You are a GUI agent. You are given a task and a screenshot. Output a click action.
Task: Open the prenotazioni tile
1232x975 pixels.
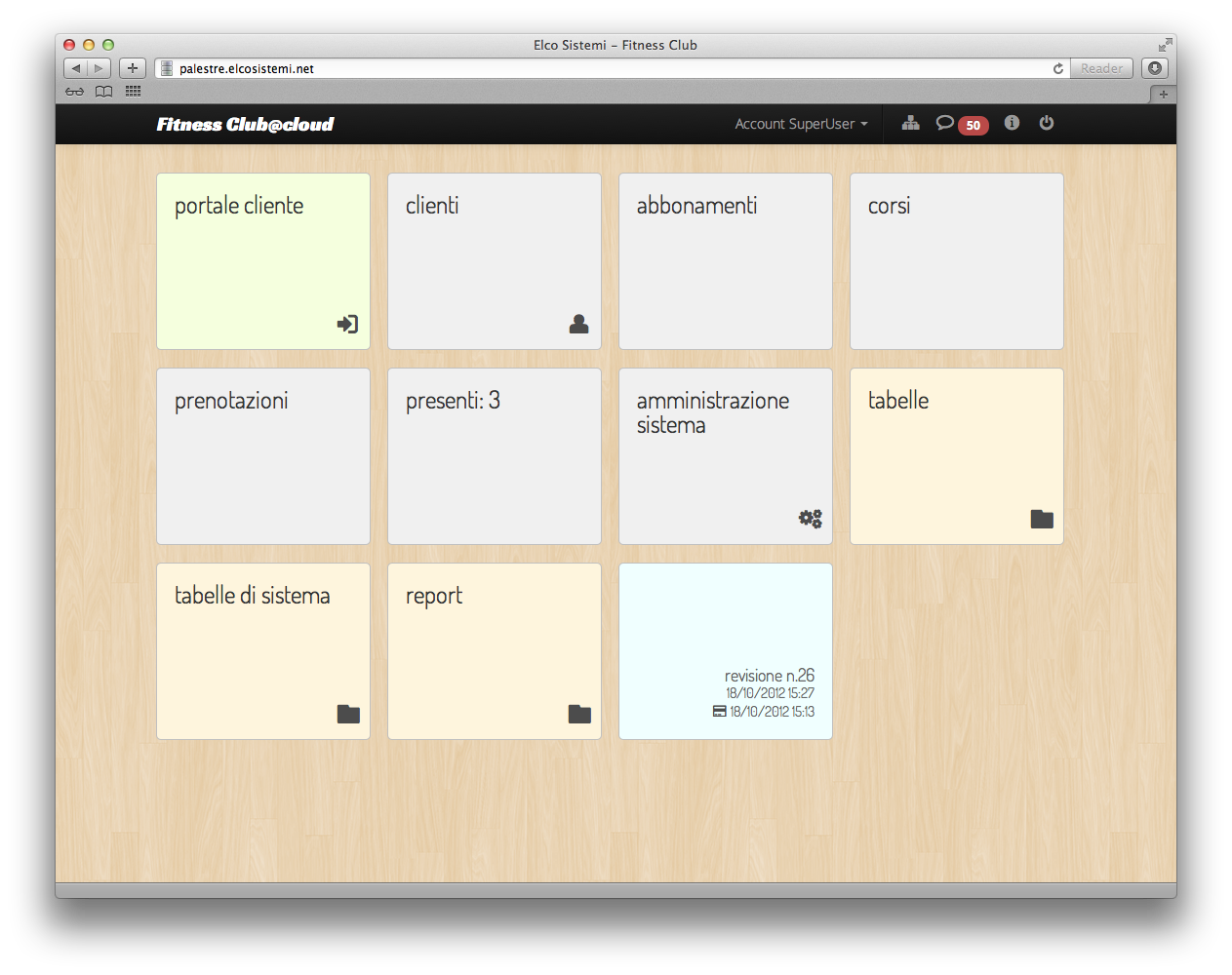point(263,456)
